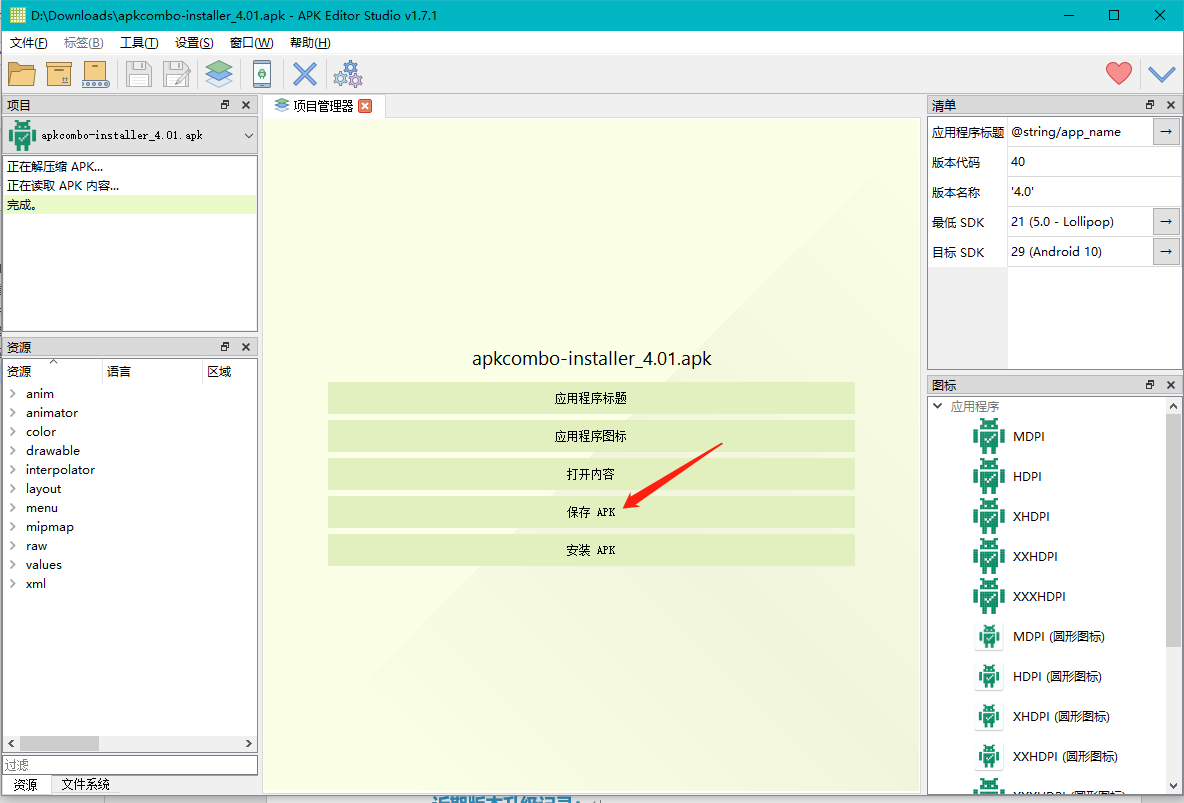Open the 文件(F) menu
Image resolution: width=1184 pixels, height=803 pixels.
point(29,43)
